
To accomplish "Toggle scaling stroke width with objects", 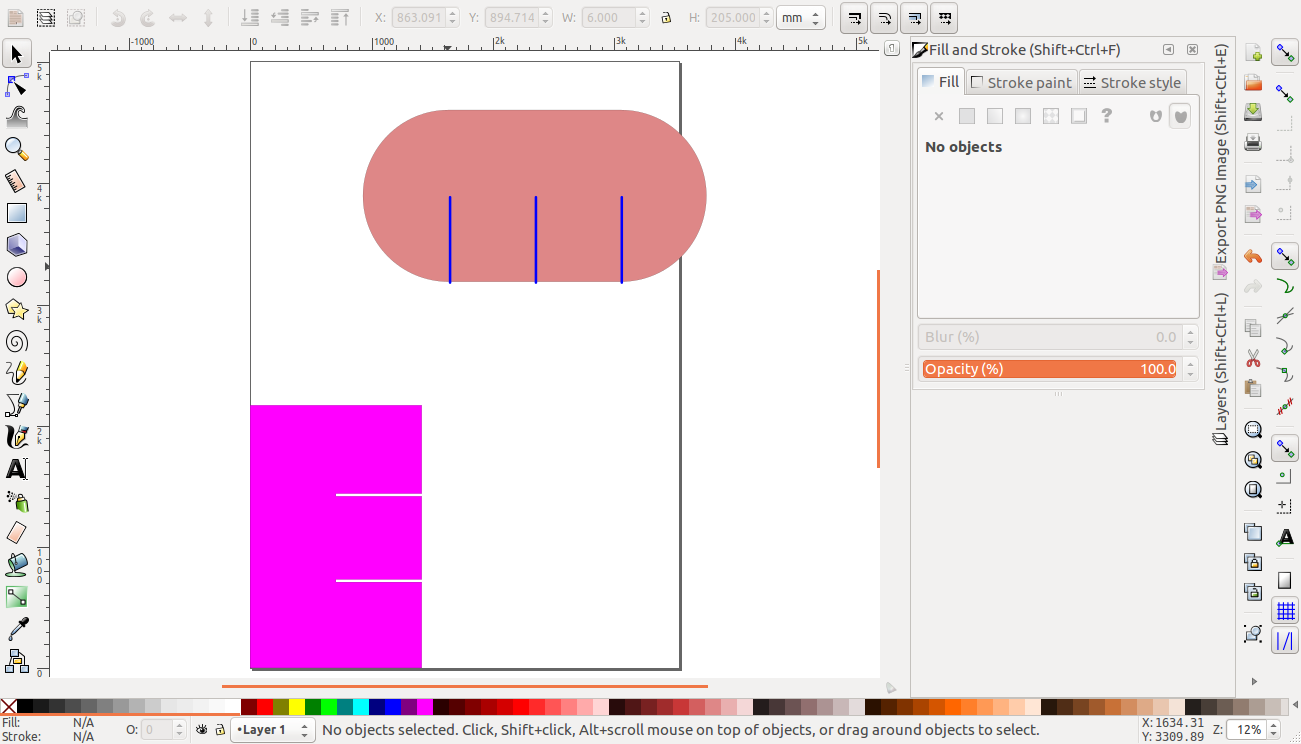I will 855,18.
